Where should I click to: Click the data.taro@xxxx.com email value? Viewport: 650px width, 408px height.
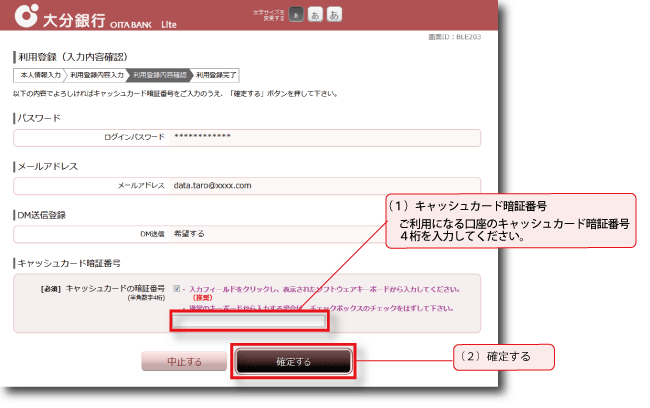(212, 185)
